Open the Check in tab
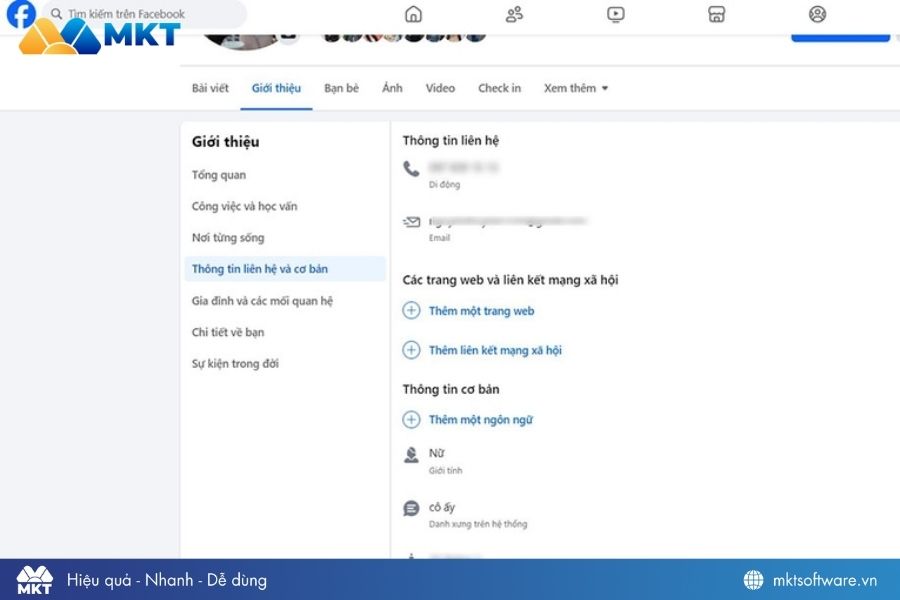 [x=499, y=88]
